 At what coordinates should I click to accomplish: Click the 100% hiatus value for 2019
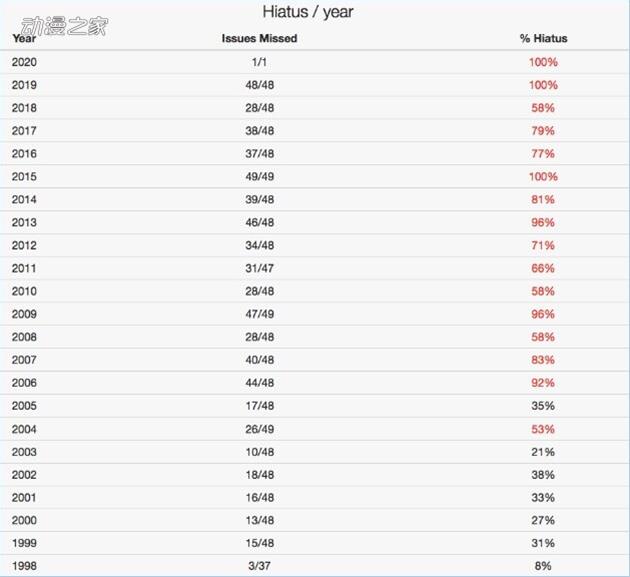[x=543, y=85]
